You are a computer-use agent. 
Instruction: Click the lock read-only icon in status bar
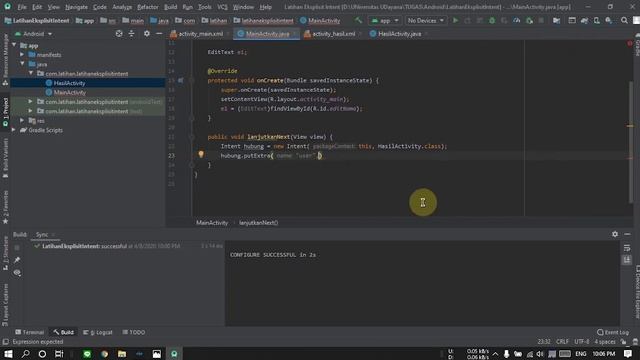[x=623, y=342]
